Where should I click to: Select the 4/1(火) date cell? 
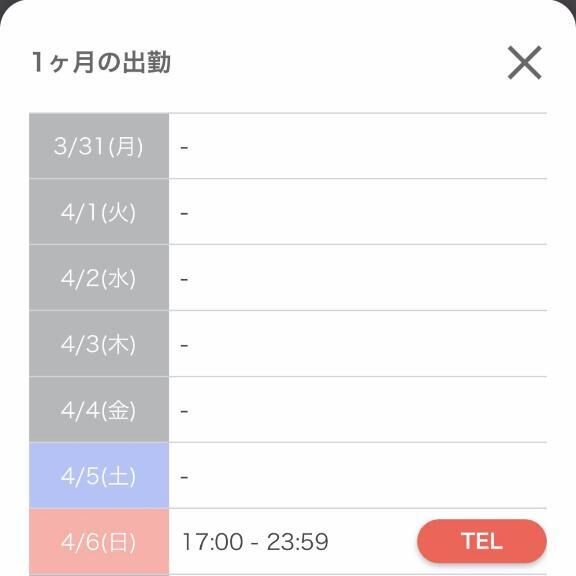(99, 212)
